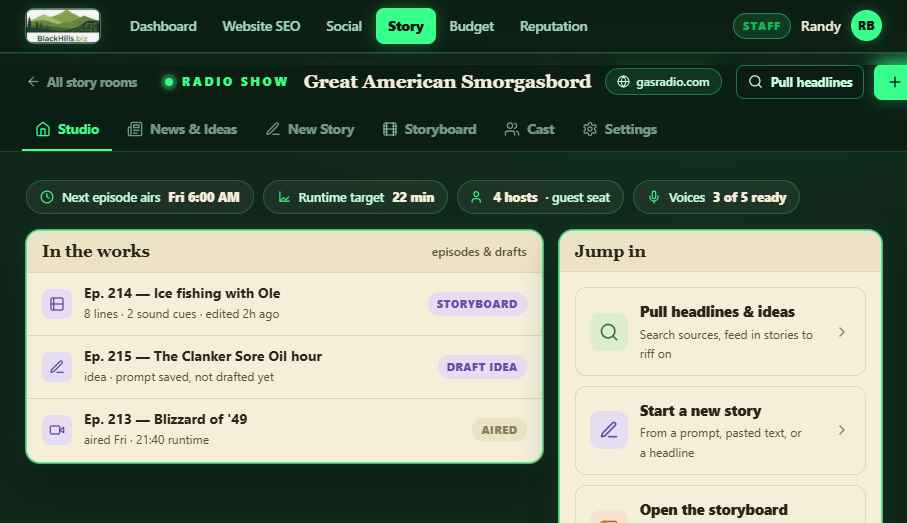The image size is (907, 523).
Task: Click the video camera icon for Ep. 213
Action: 57,430
